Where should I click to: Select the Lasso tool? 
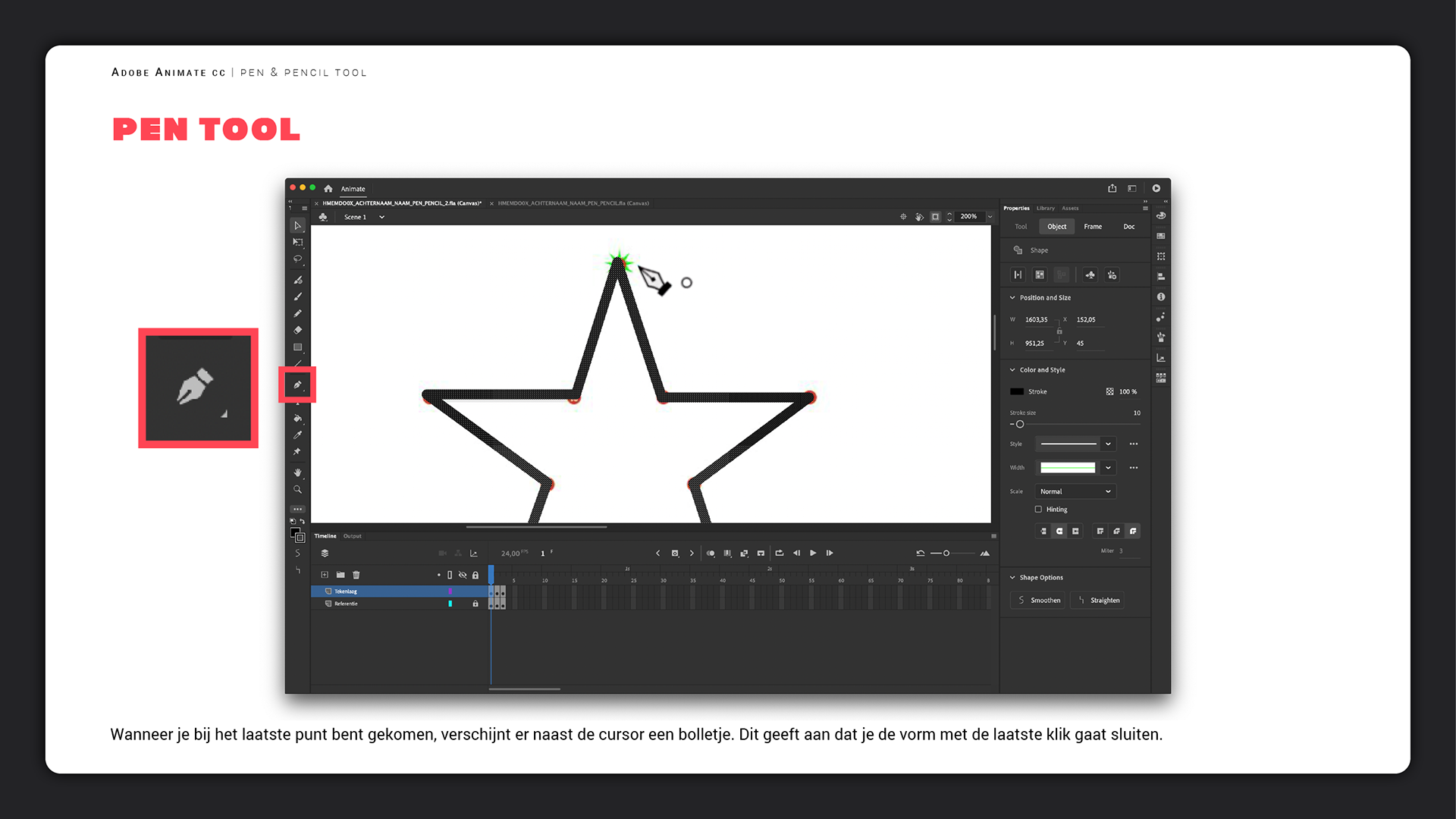pyautogui.click(x=297, y=259)
